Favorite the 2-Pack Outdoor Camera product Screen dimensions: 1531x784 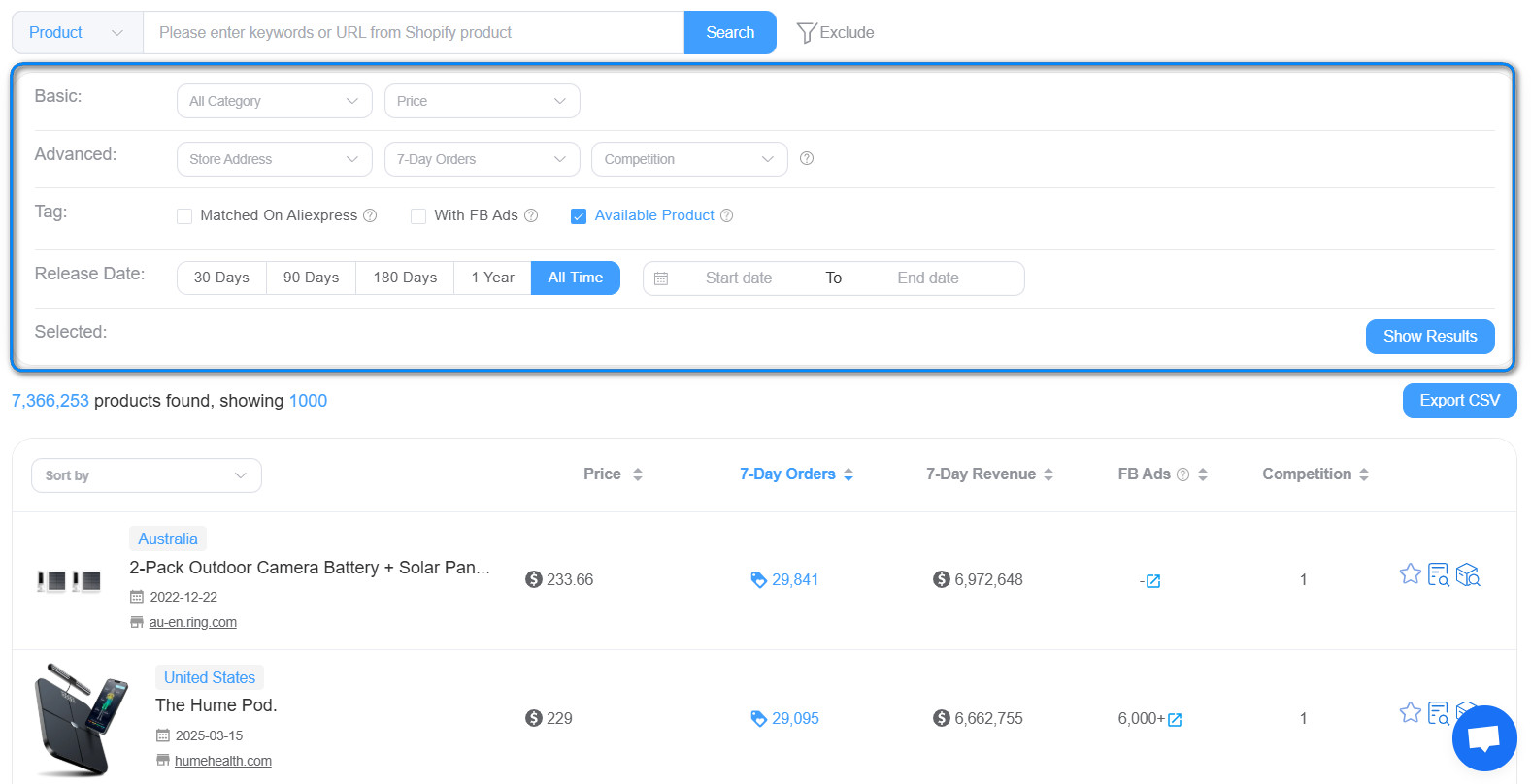point(1411,573)
